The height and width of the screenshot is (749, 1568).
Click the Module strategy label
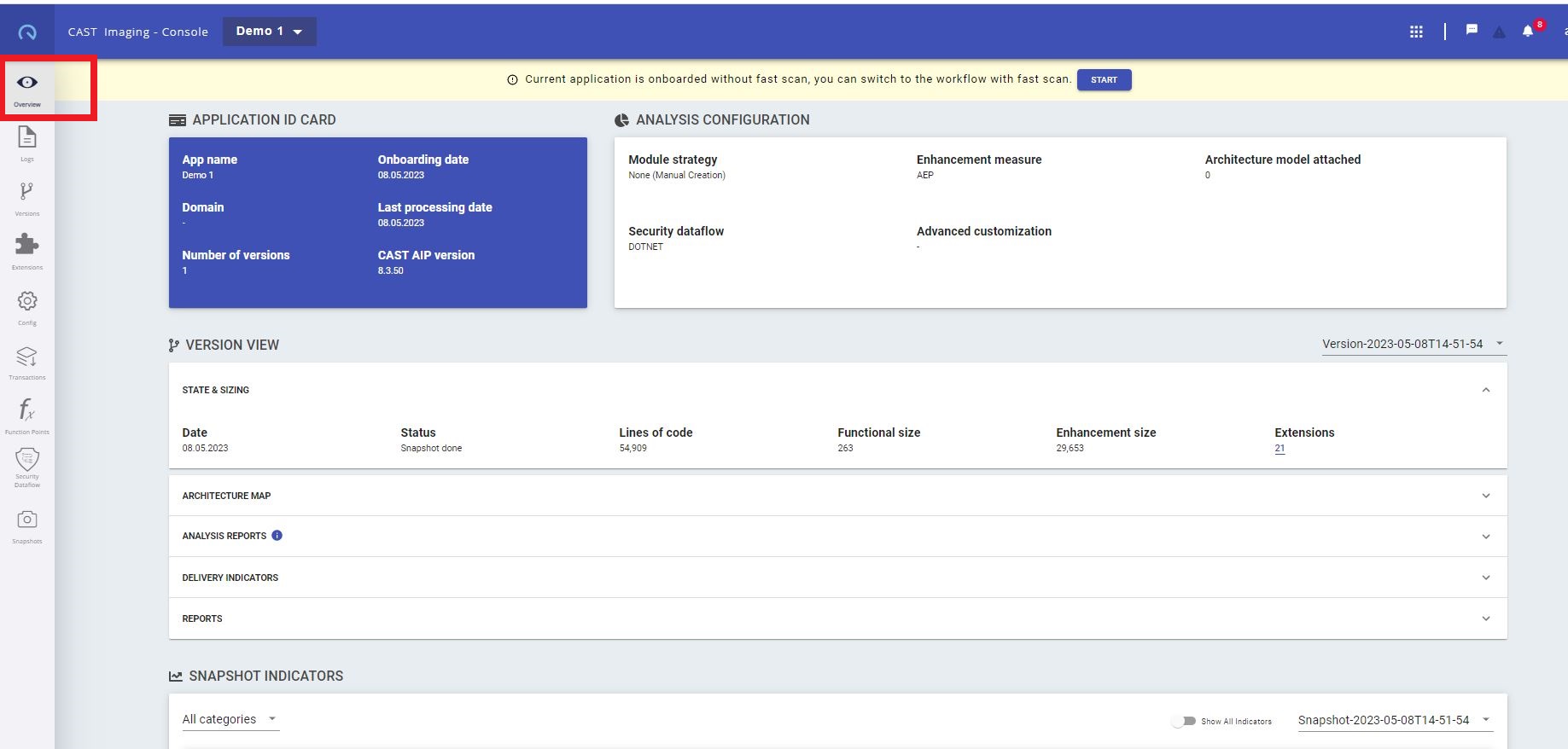point(673,160)
